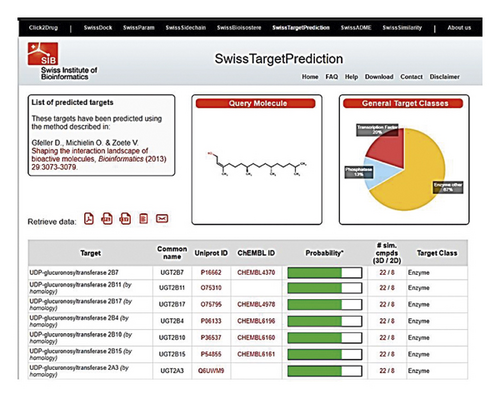Open About us page
The width and height of the screenshot is (500, 399).
(459, 28)
